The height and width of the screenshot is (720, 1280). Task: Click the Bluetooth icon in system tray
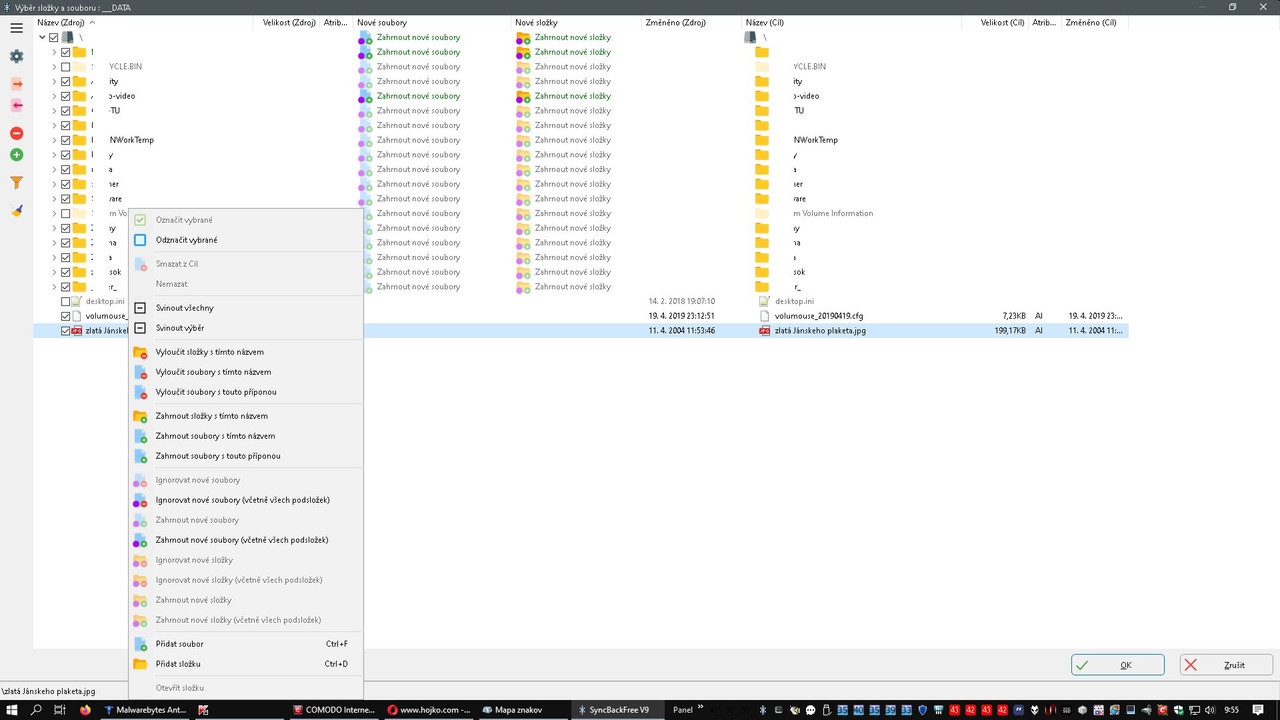click(763, 710)
